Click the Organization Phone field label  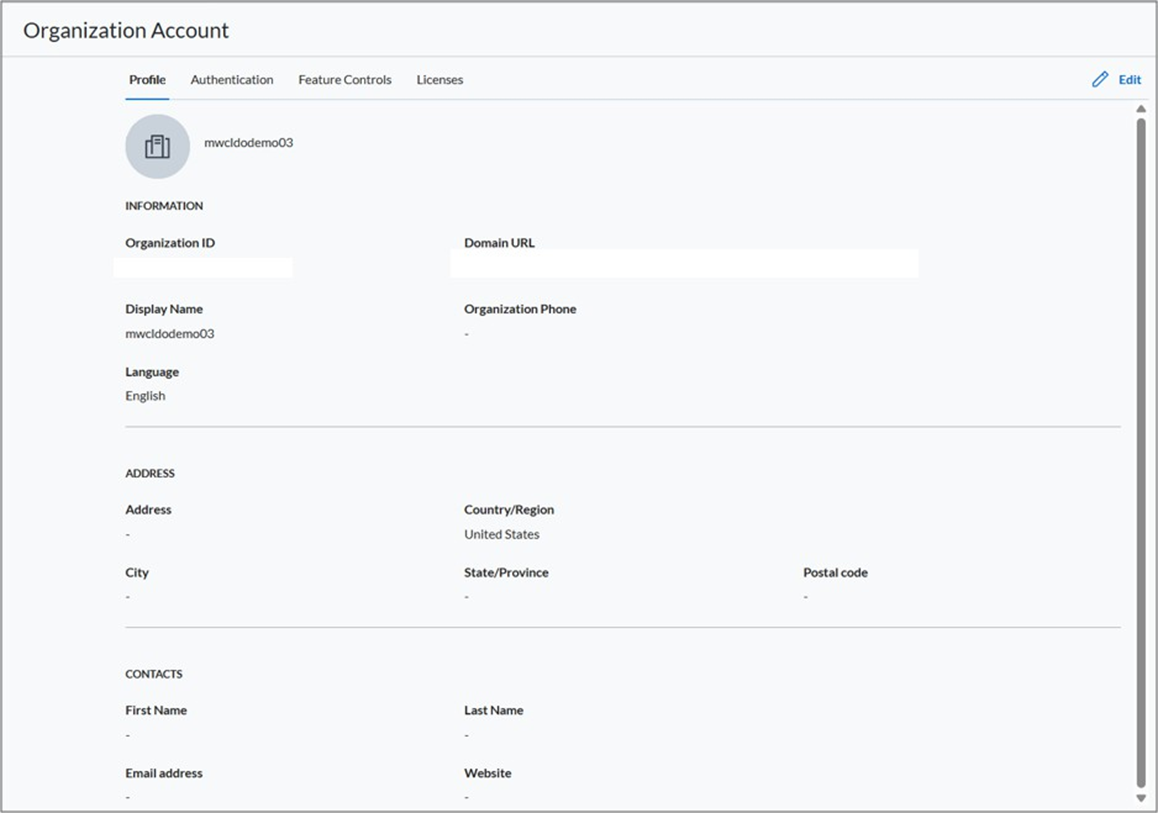520,310
